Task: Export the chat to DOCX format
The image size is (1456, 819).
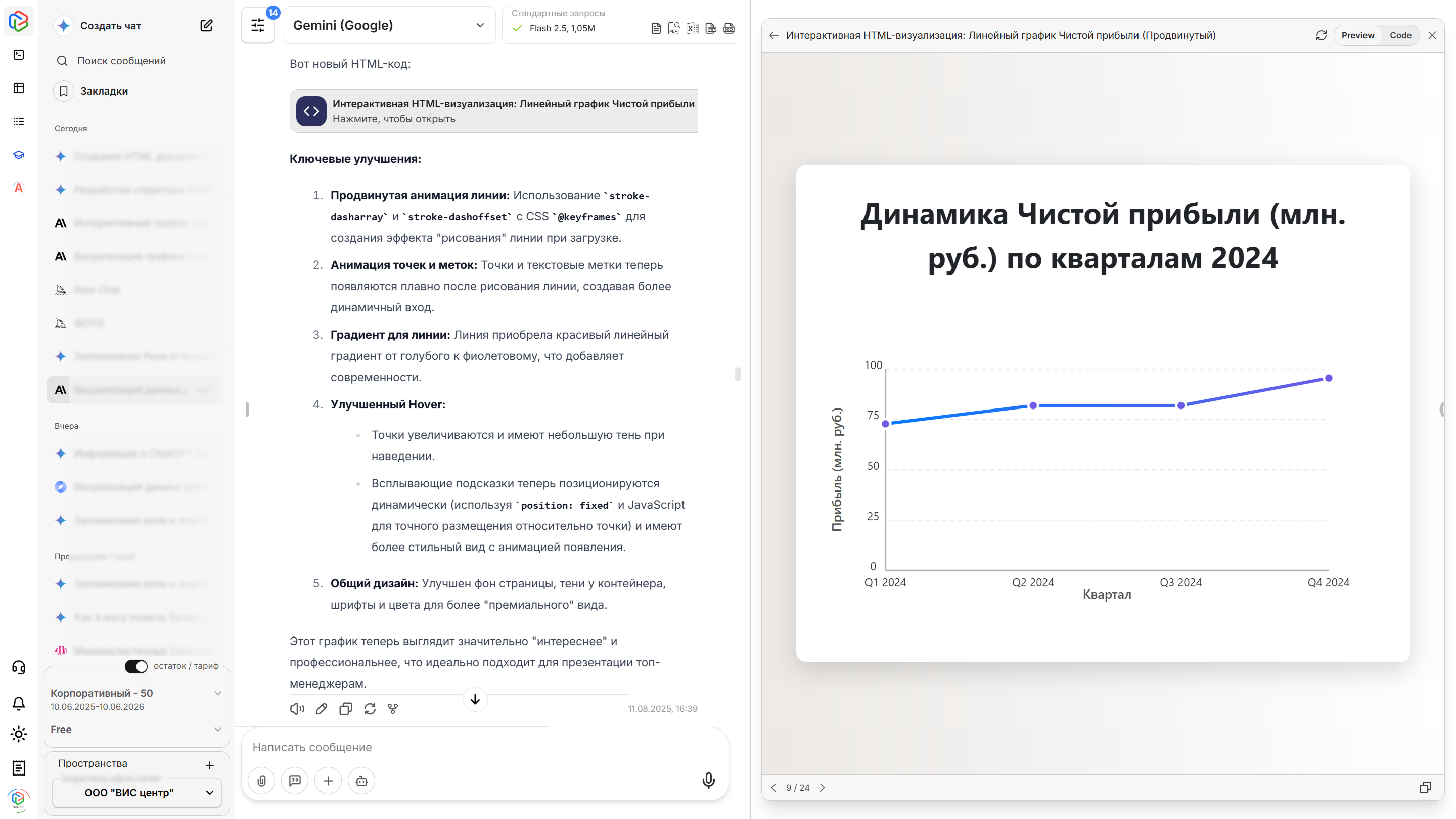Action: coord(729,28)
